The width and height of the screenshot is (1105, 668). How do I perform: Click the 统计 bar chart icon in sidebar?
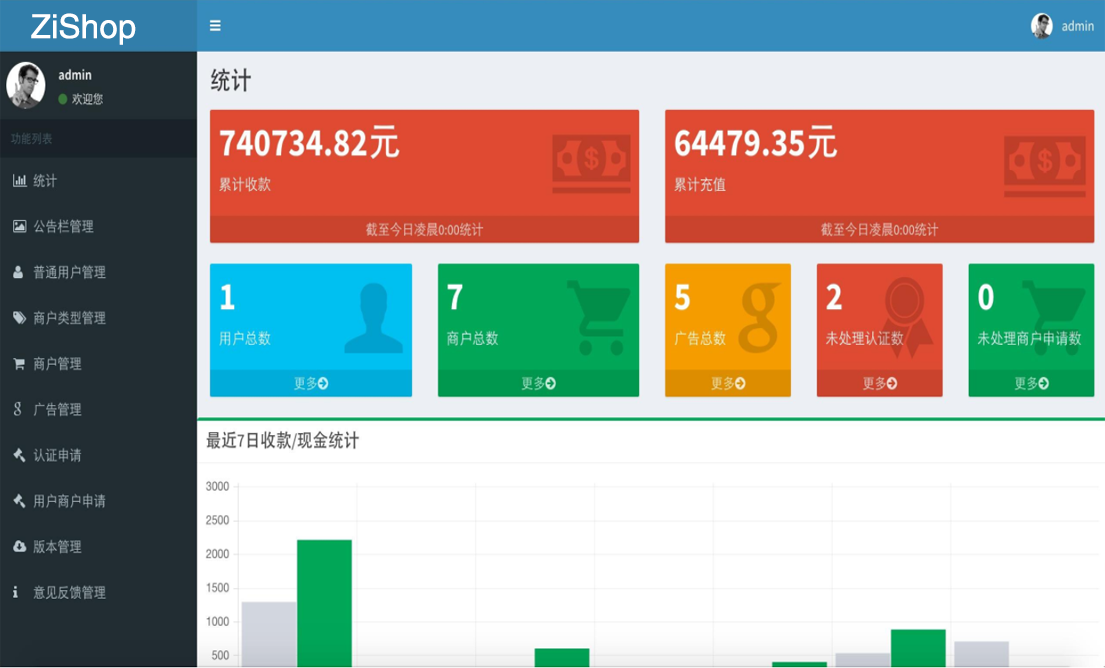click(x=20, y=181)
